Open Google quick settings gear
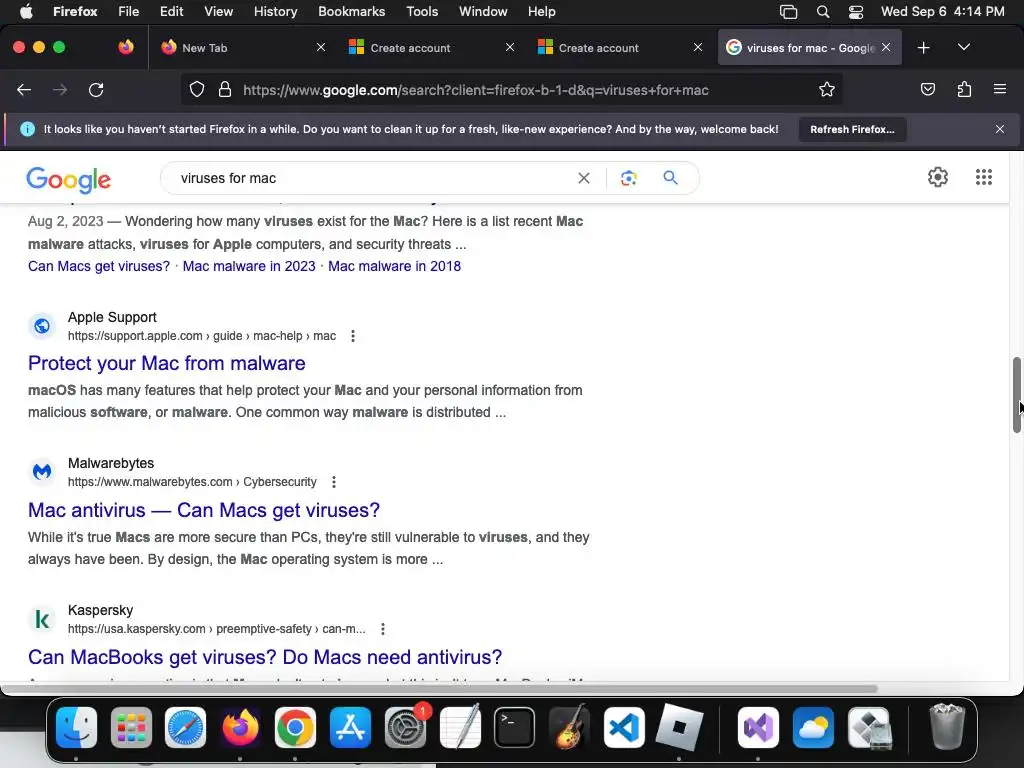 [938, 177]
